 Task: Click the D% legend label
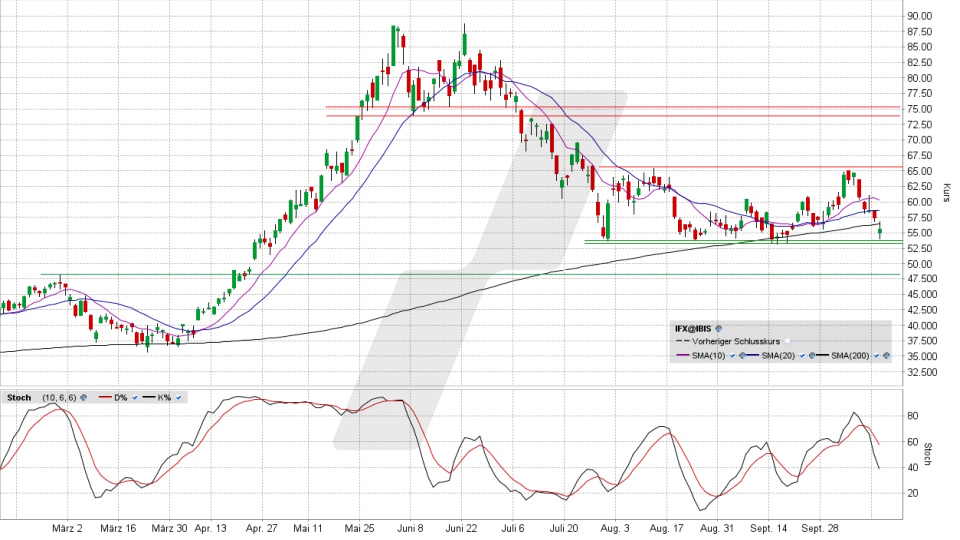tap(121, 398)
